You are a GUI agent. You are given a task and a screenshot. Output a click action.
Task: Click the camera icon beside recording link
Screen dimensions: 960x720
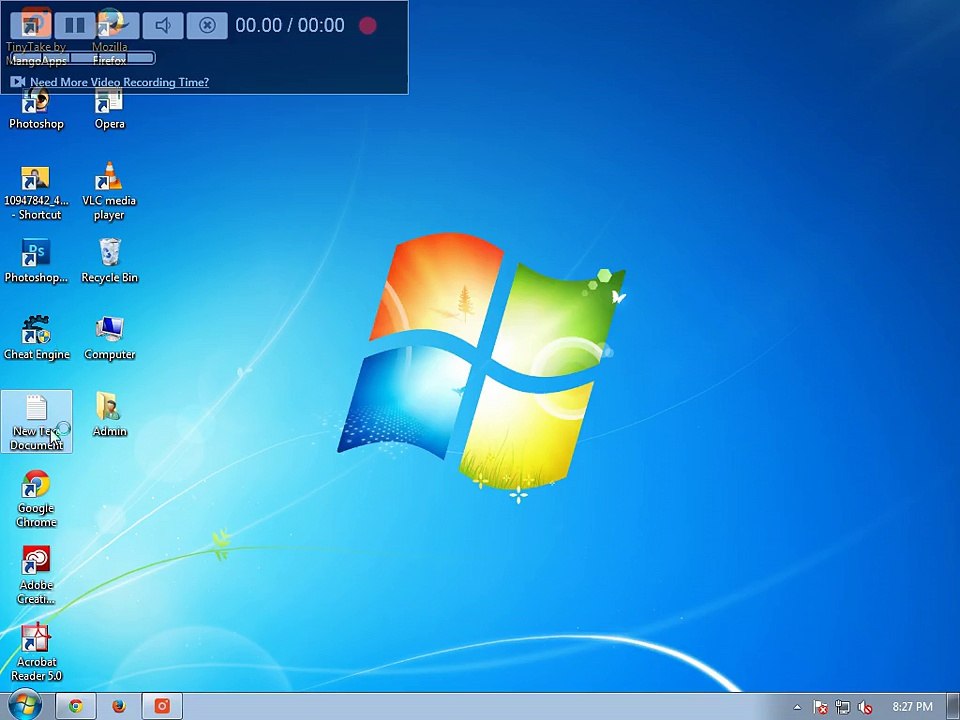18,81
